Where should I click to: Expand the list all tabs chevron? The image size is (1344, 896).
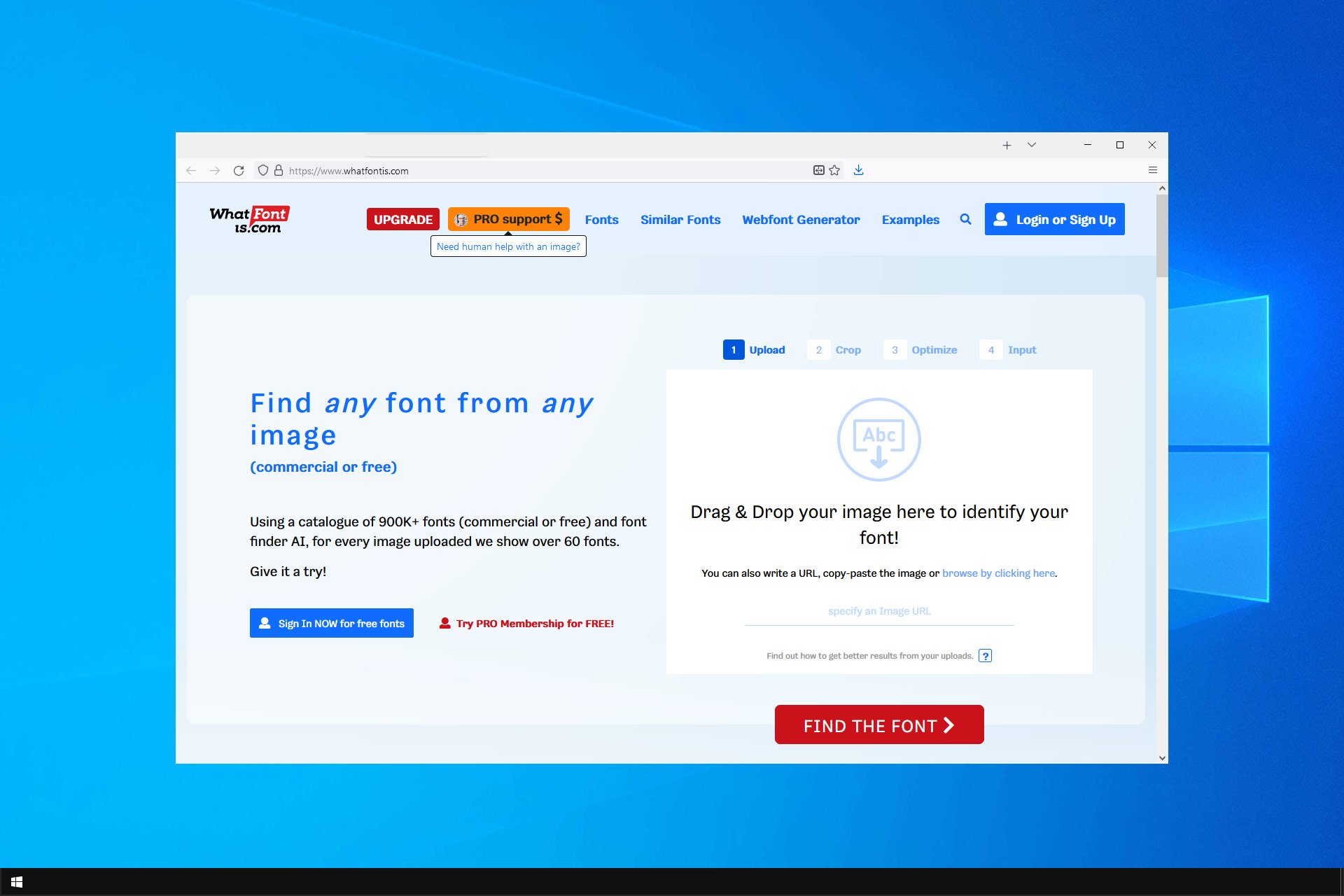click(1032, 145)
